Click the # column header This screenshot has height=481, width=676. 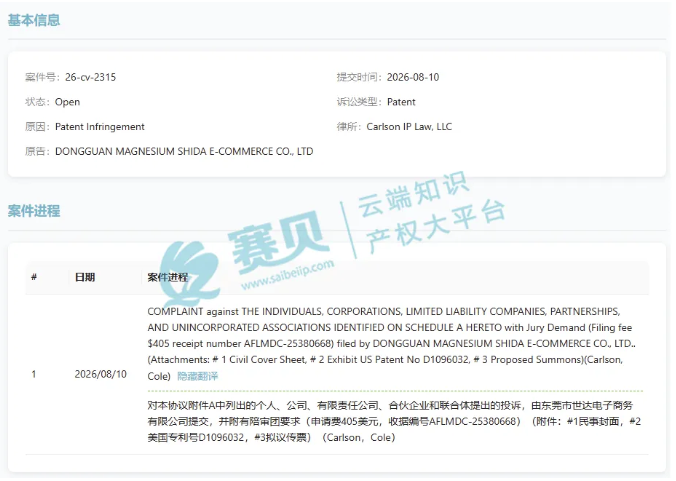pos(34,277)
